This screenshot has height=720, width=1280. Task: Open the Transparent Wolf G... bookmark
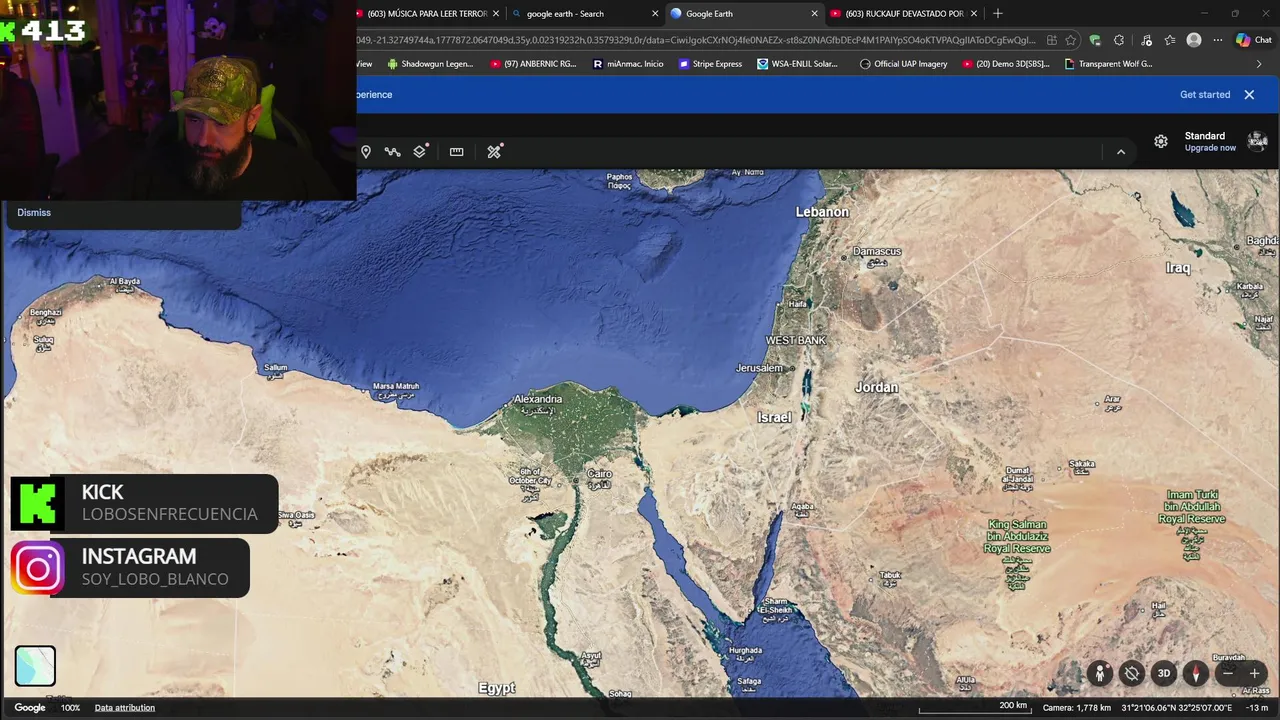pos(1108,63)
